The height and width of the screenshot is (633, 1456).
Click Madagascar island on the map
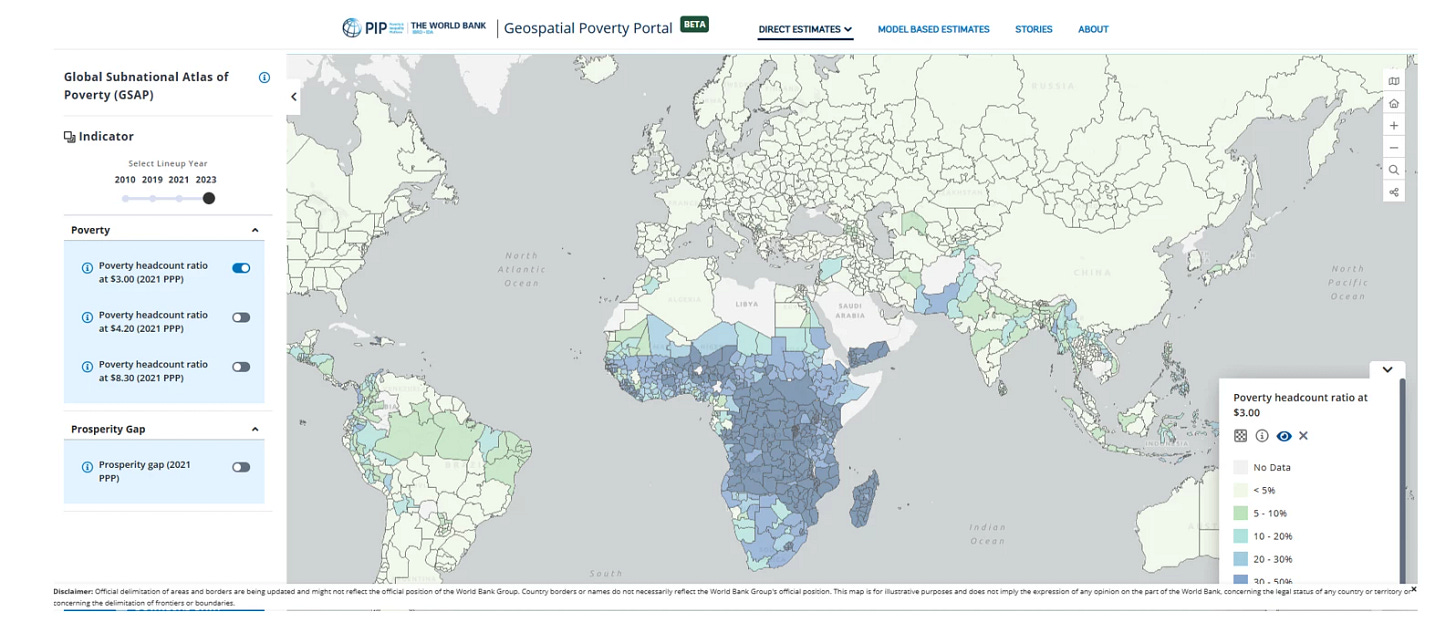pyautogui.click(x=866, y=498)
